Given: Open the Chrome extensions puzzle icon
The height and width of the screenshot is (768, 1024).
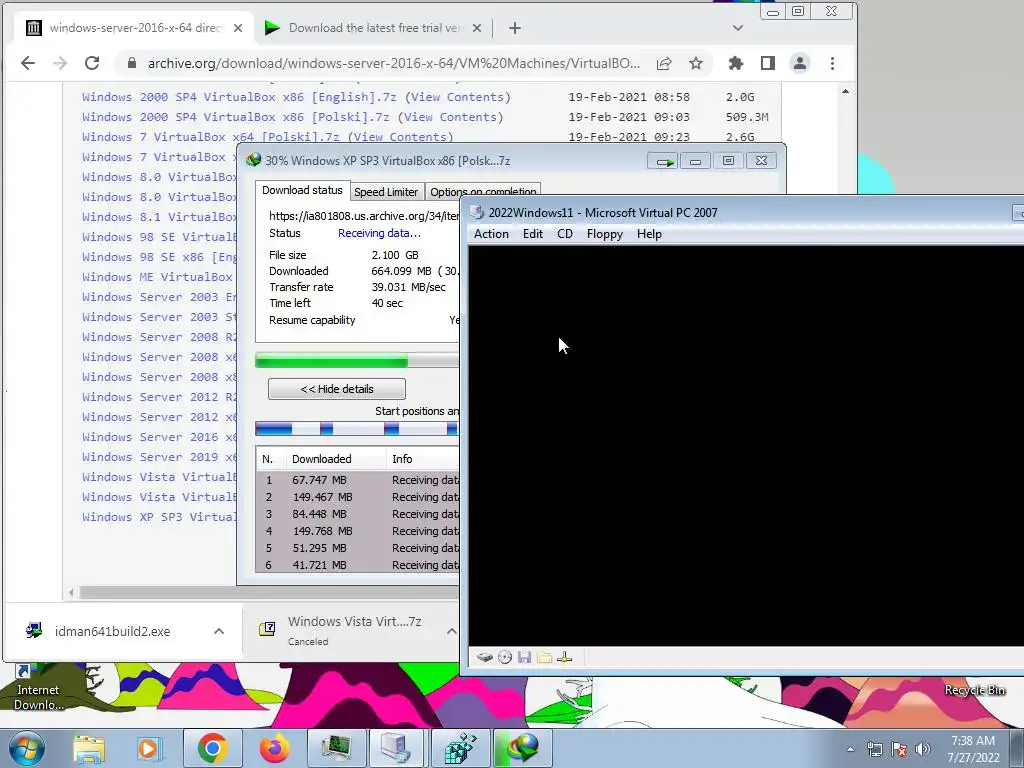Looking at the screenshot, I should [736, 63].
